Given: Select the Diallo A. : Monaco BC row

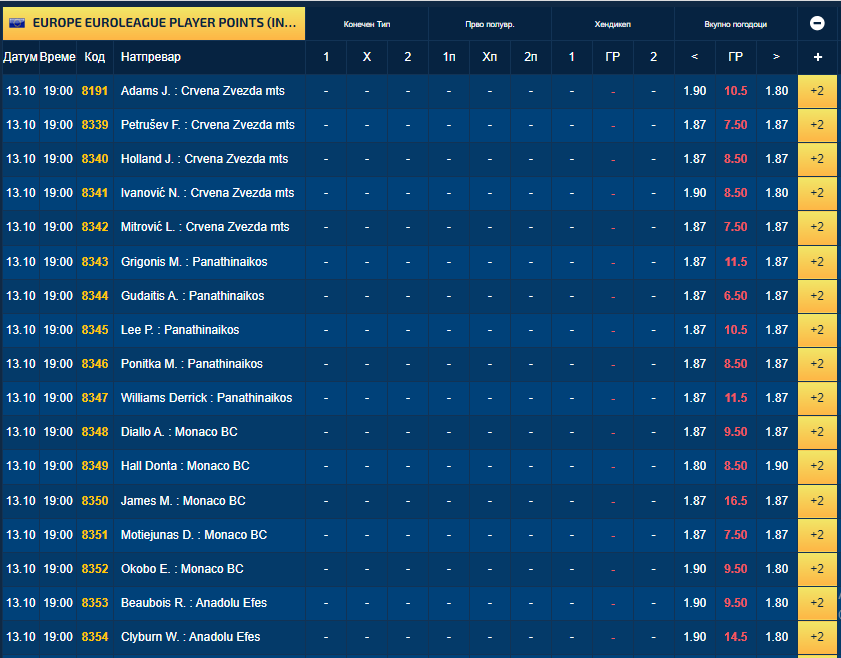Looking at the screenshot, I should [419, 432].
